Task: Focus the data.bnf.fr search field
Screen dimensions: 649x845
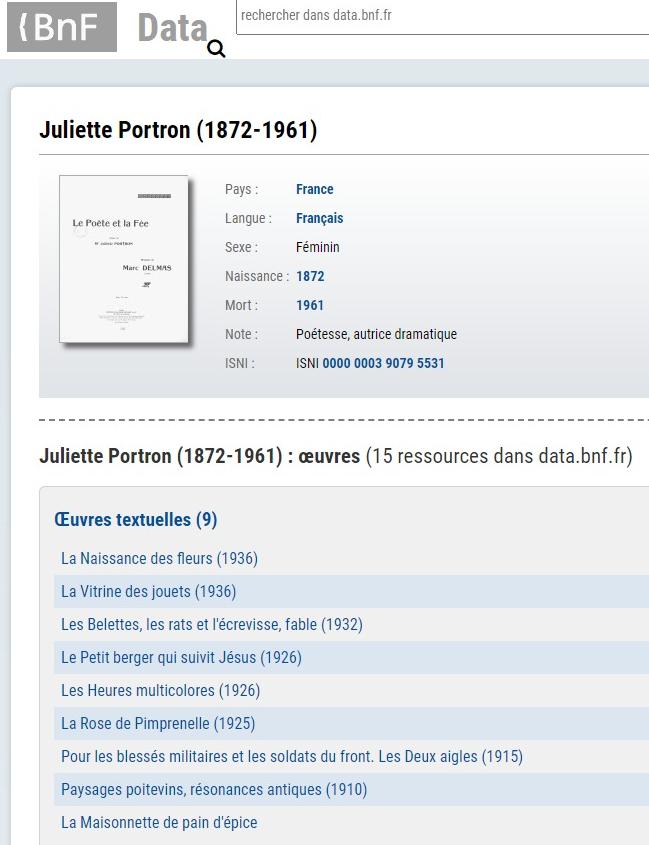Action: (443, 16)
